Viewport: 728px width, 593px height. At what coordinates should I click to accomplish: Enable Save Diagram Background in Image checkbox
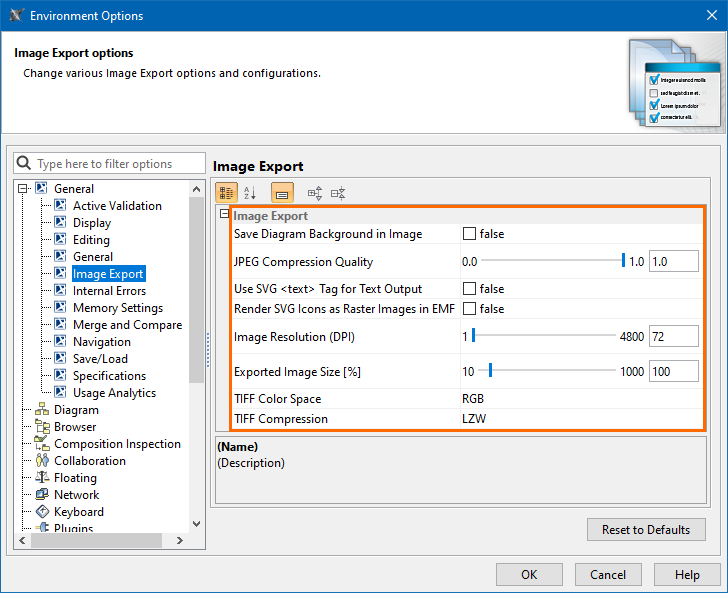[x=469, y=234]
